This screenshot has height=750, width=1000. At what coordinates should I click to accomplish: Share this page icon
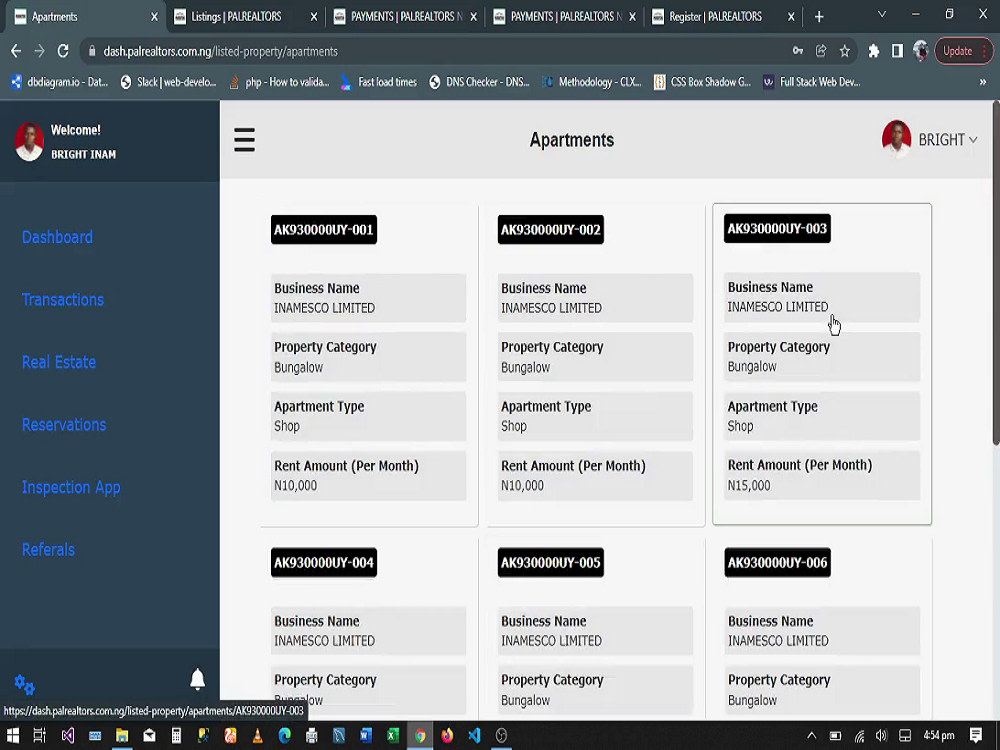(x=821, y=51)
